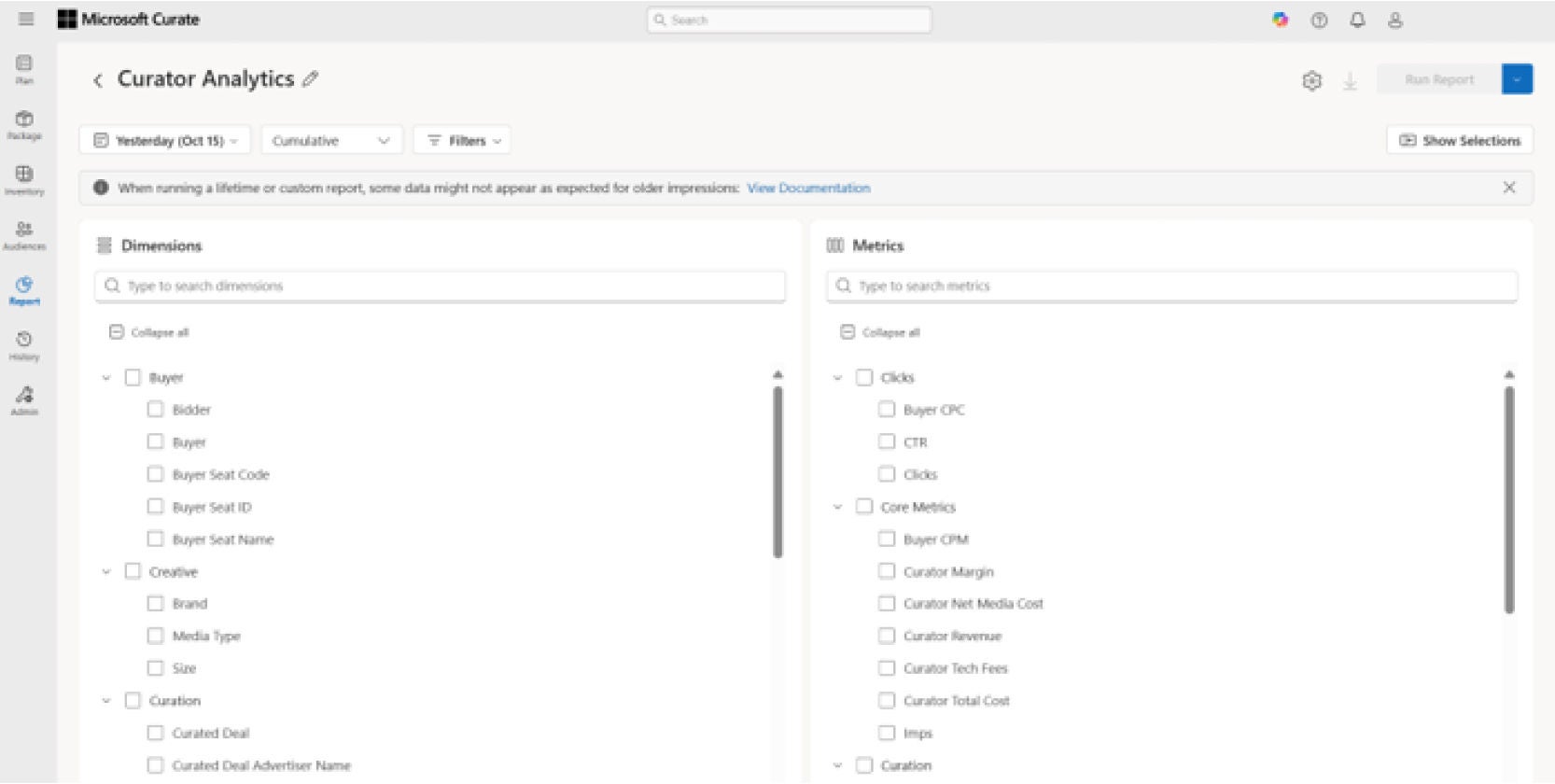Check the Curator Tech Fees metric
The width and height of the screenshot is (1555, 784).
pos(887,667)
